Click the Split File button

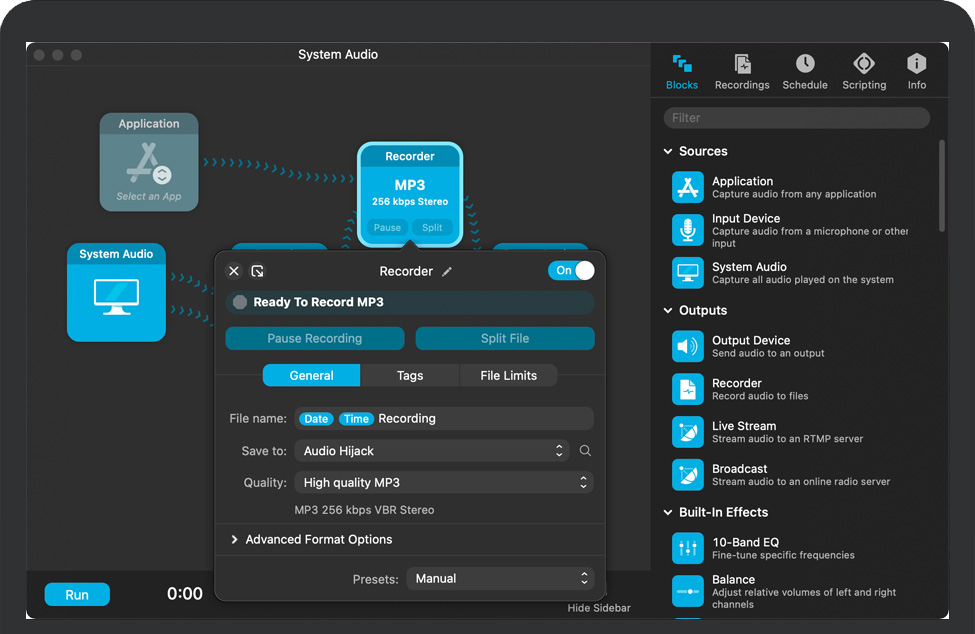click(505, 338)
